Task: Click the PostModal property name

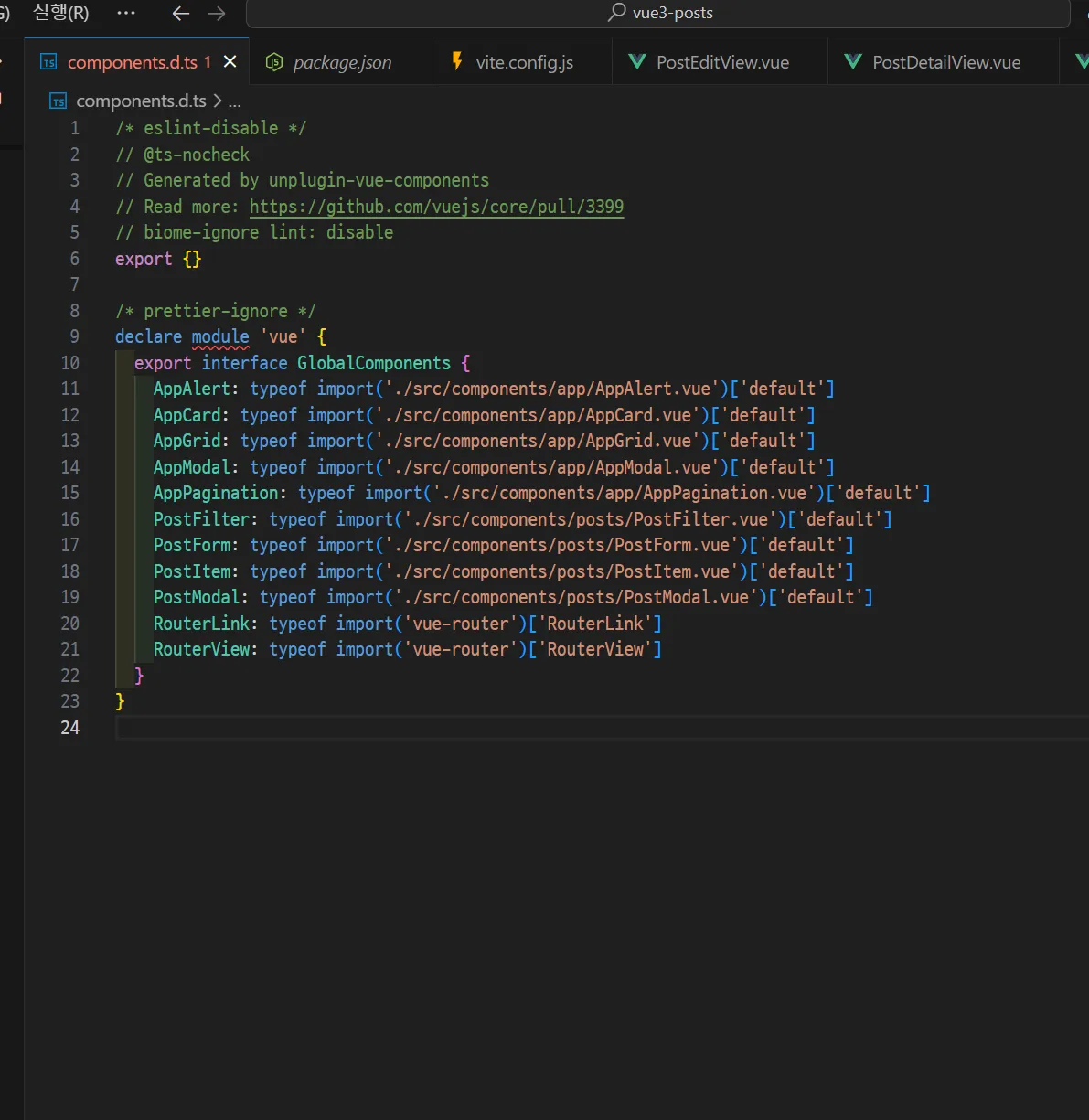Action: pyautogui.click(x=197, y=597)
